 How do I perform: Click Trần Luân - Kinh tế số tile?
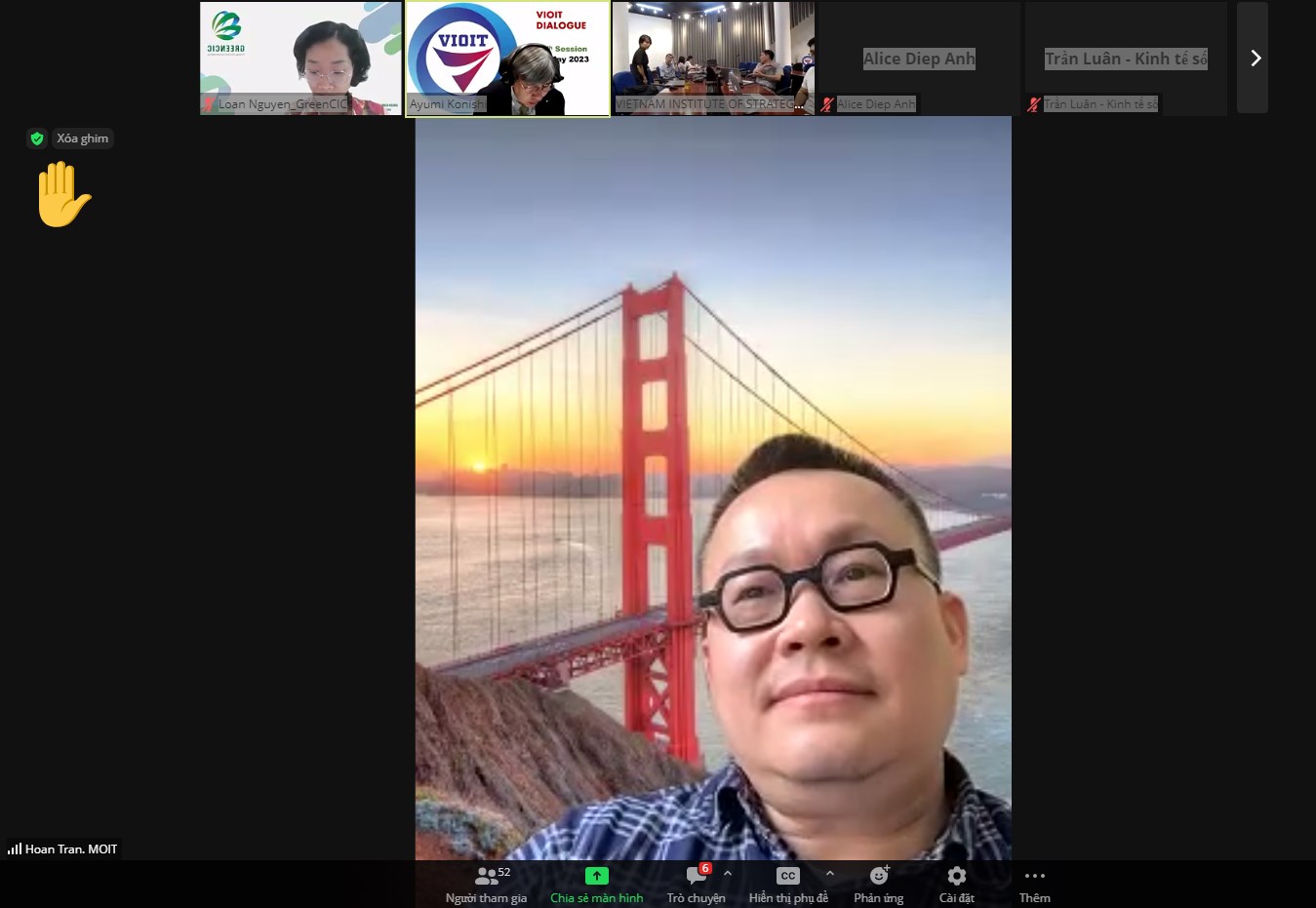click(x=1126, y=59)
